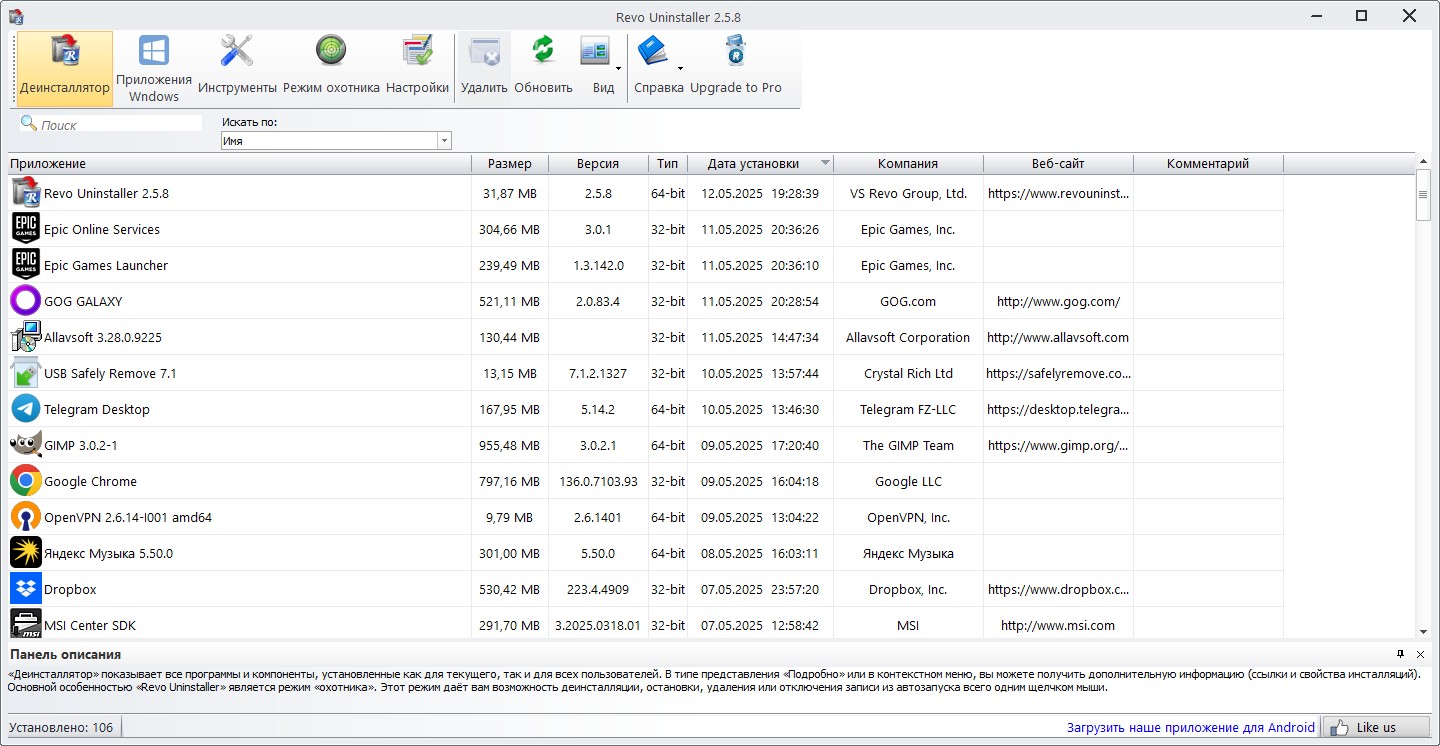The image size is (1440, 746).
Task: Select the OpenVPN program icon
Action: coord(26,517)
